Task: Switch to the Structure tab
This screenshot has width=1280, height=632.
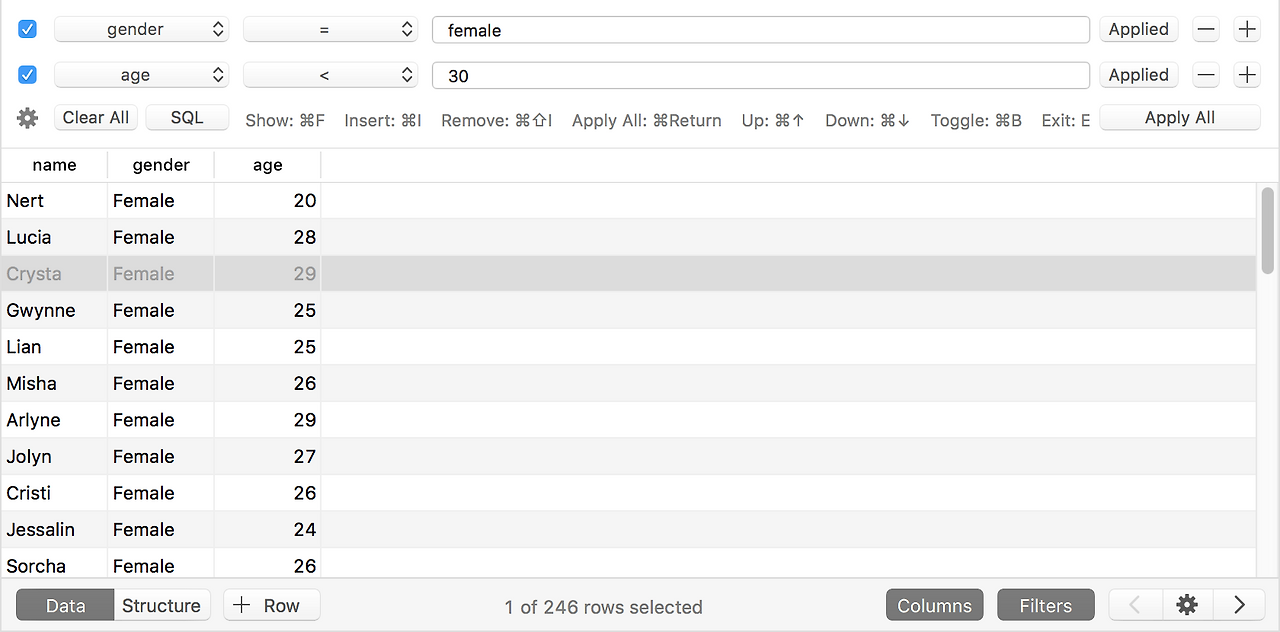Action: coord(161,605)
